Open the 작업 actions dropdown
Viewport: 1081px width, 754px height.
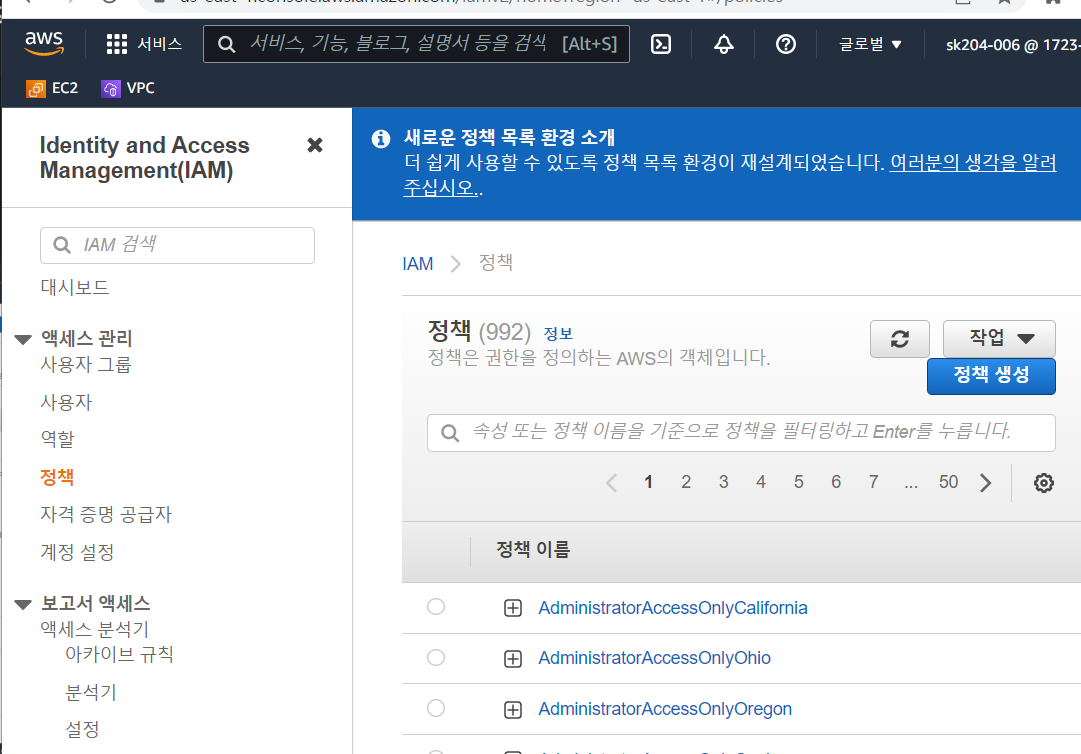click(999, 338)
